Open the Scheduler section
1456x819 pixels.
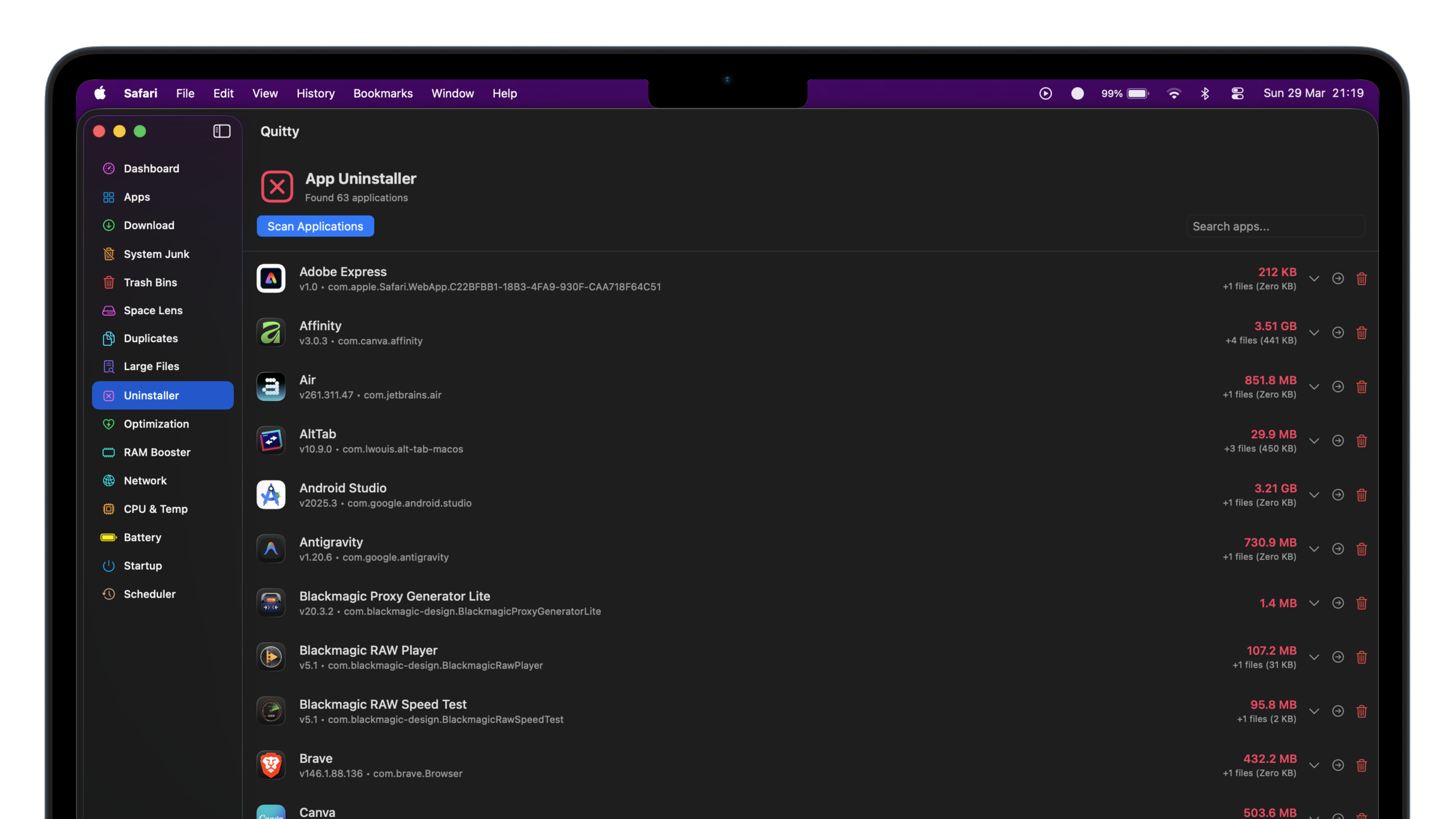(149, 593)
